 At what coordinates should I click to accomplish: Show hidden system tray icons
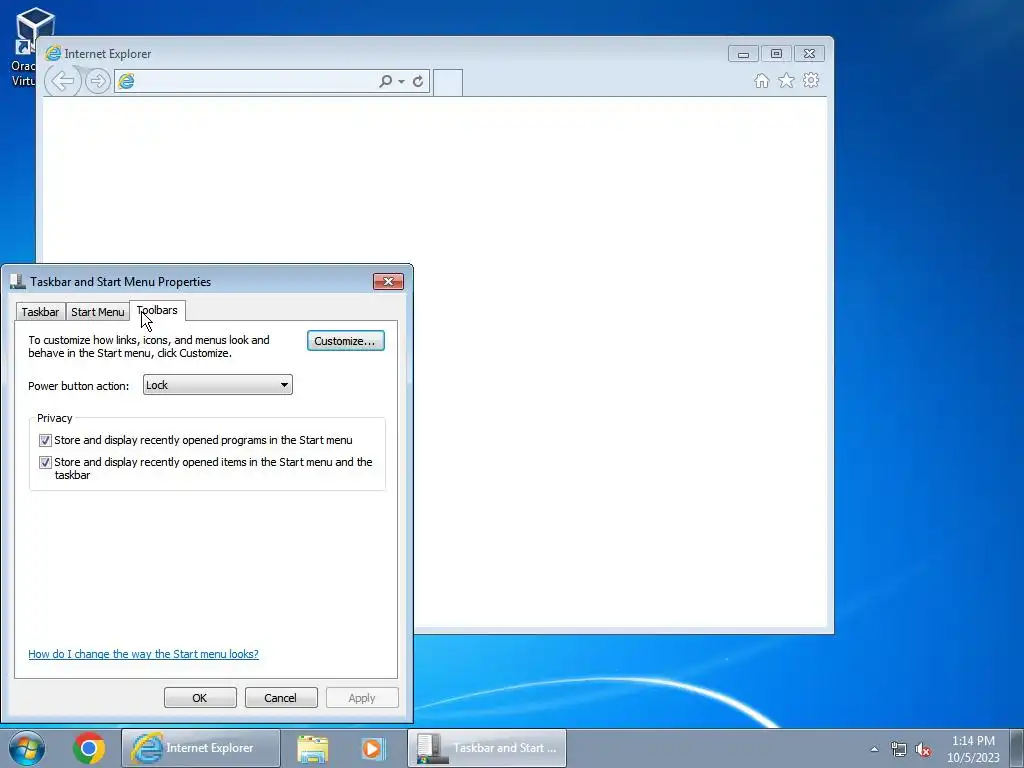[874, 749]
